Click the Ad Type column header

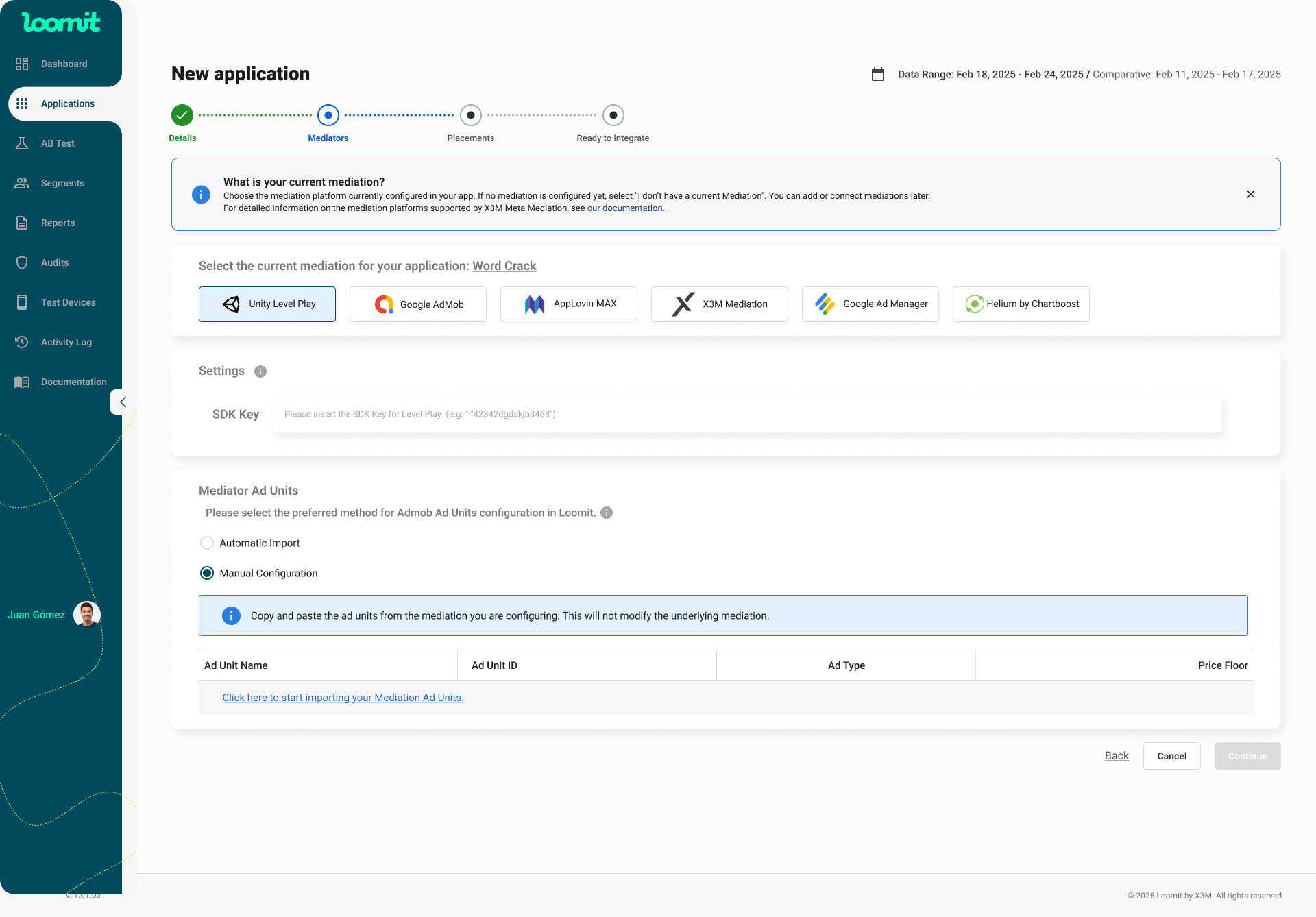click(846, 665)
